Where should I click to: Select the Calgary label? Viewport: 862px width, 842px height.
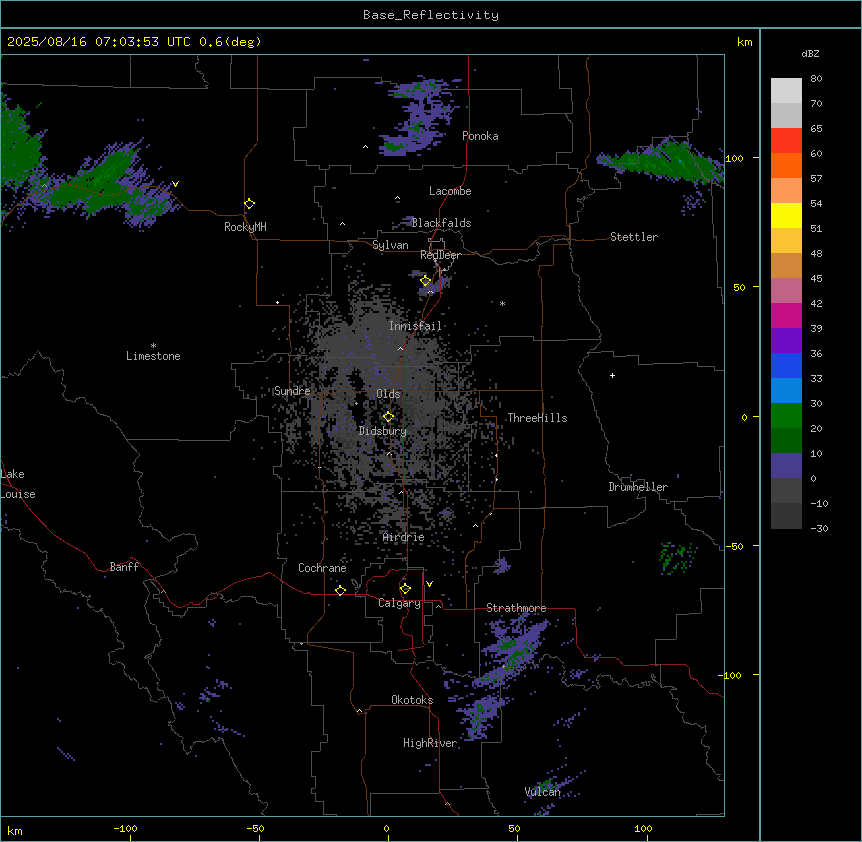[x=399, y=603]
